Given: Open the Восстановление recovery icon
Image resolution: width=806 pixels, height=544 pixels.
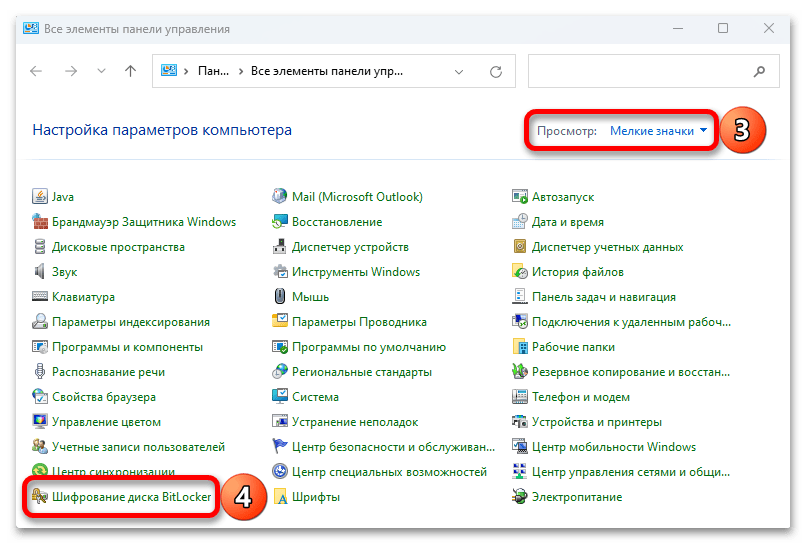Looking at the screenshot, I should point(280,222).
